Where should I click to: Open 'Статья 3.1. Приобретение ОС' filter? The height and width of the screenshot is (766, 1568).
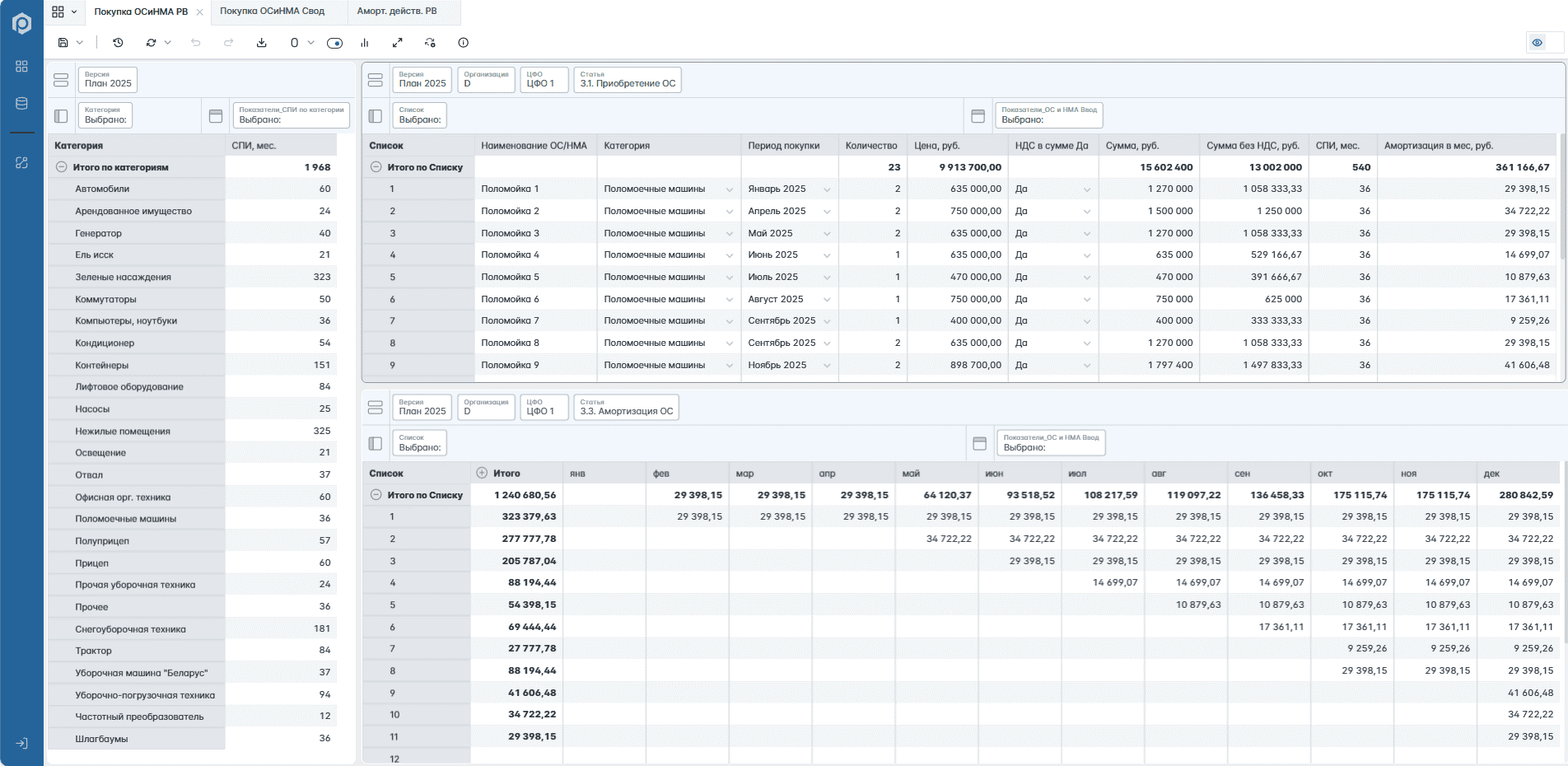(x=628, y=80)
